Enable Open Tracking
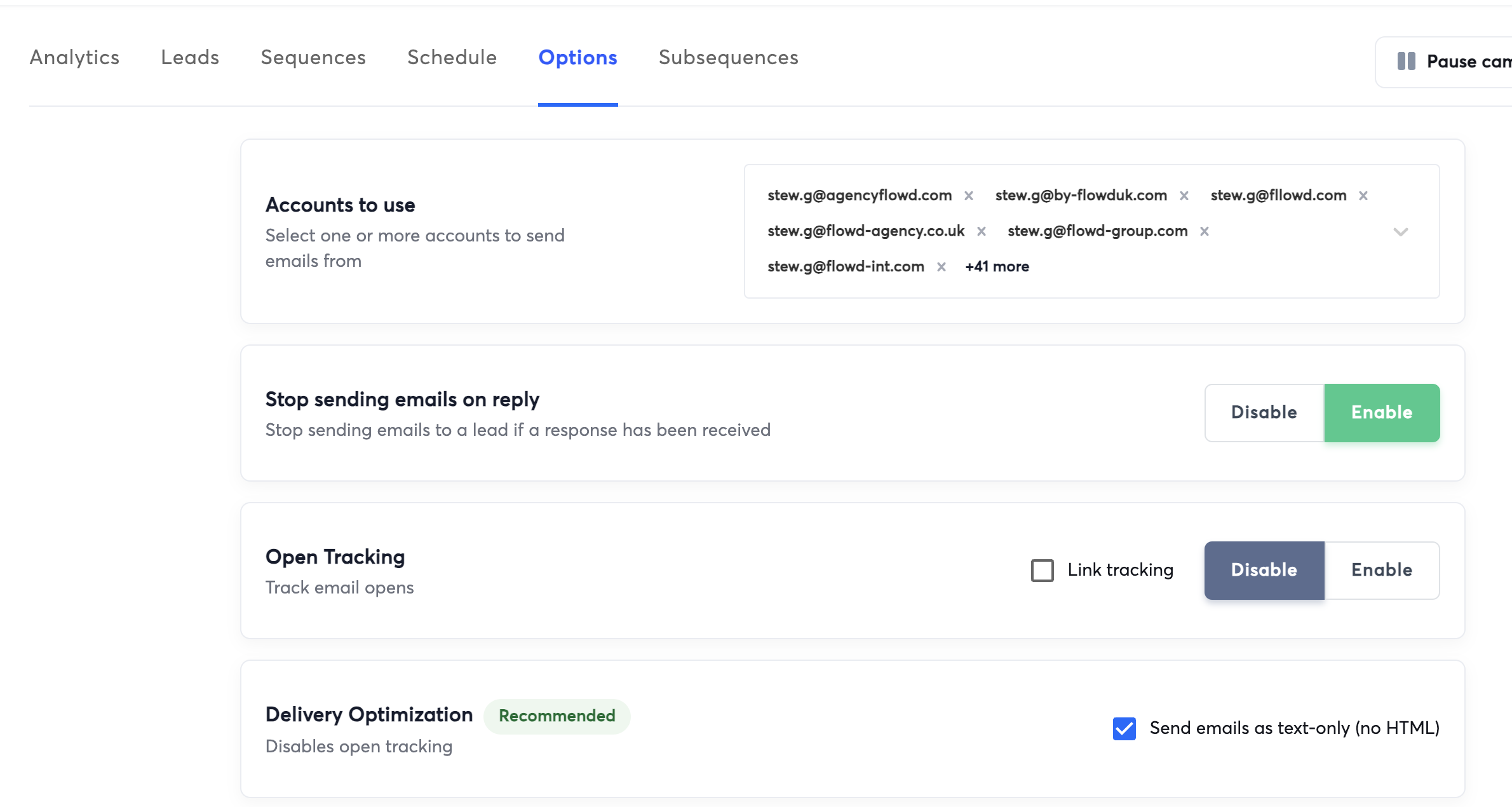Viewport: 1512px width, 807px height. 1381,570
